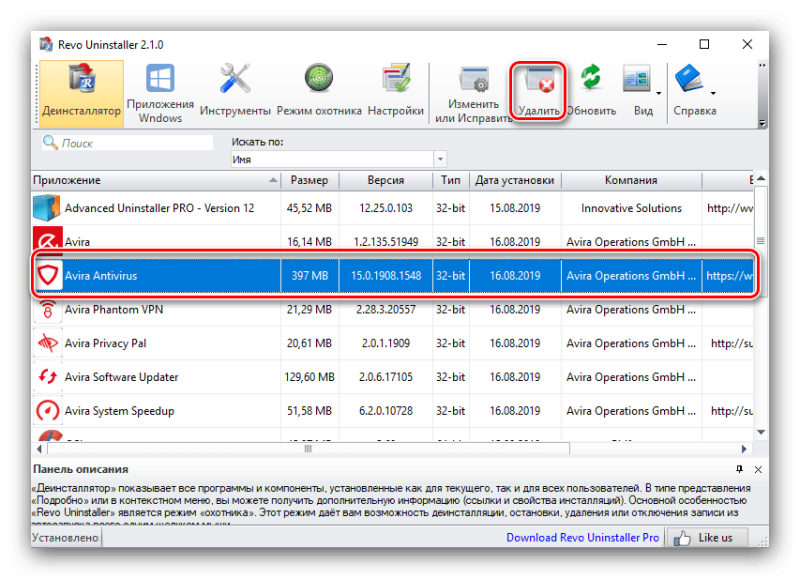800x579 pixels.
Task: Click the list's scroll up arrow
Action: (x=761, y=179)
